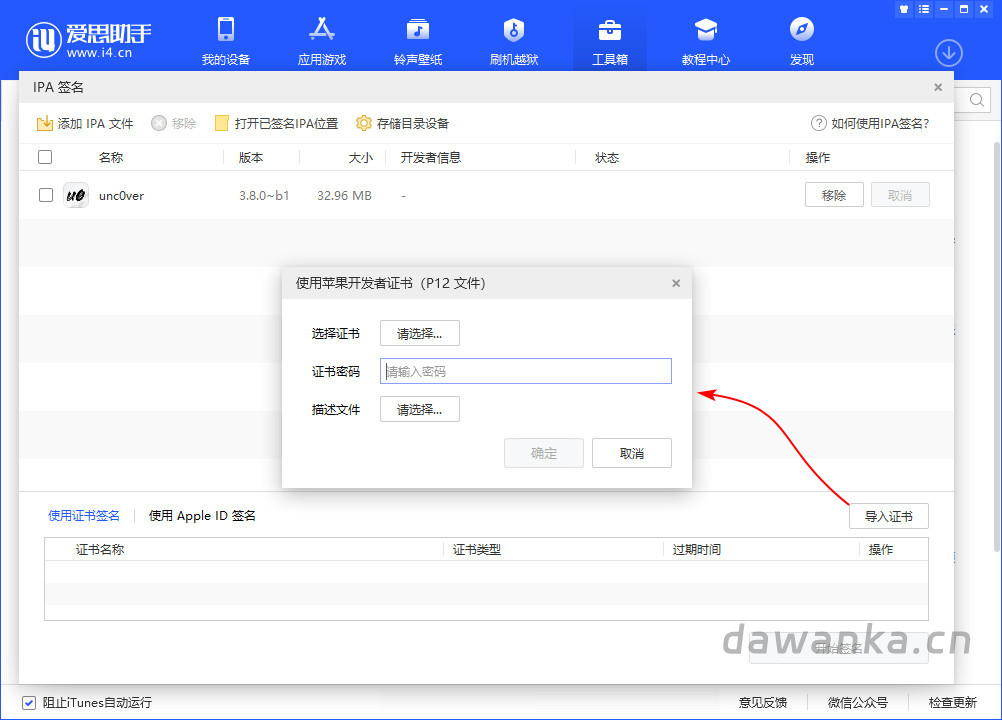
Task: Click the 过期时间 column header
Action: pyautogui.click(x=697, y=549)
